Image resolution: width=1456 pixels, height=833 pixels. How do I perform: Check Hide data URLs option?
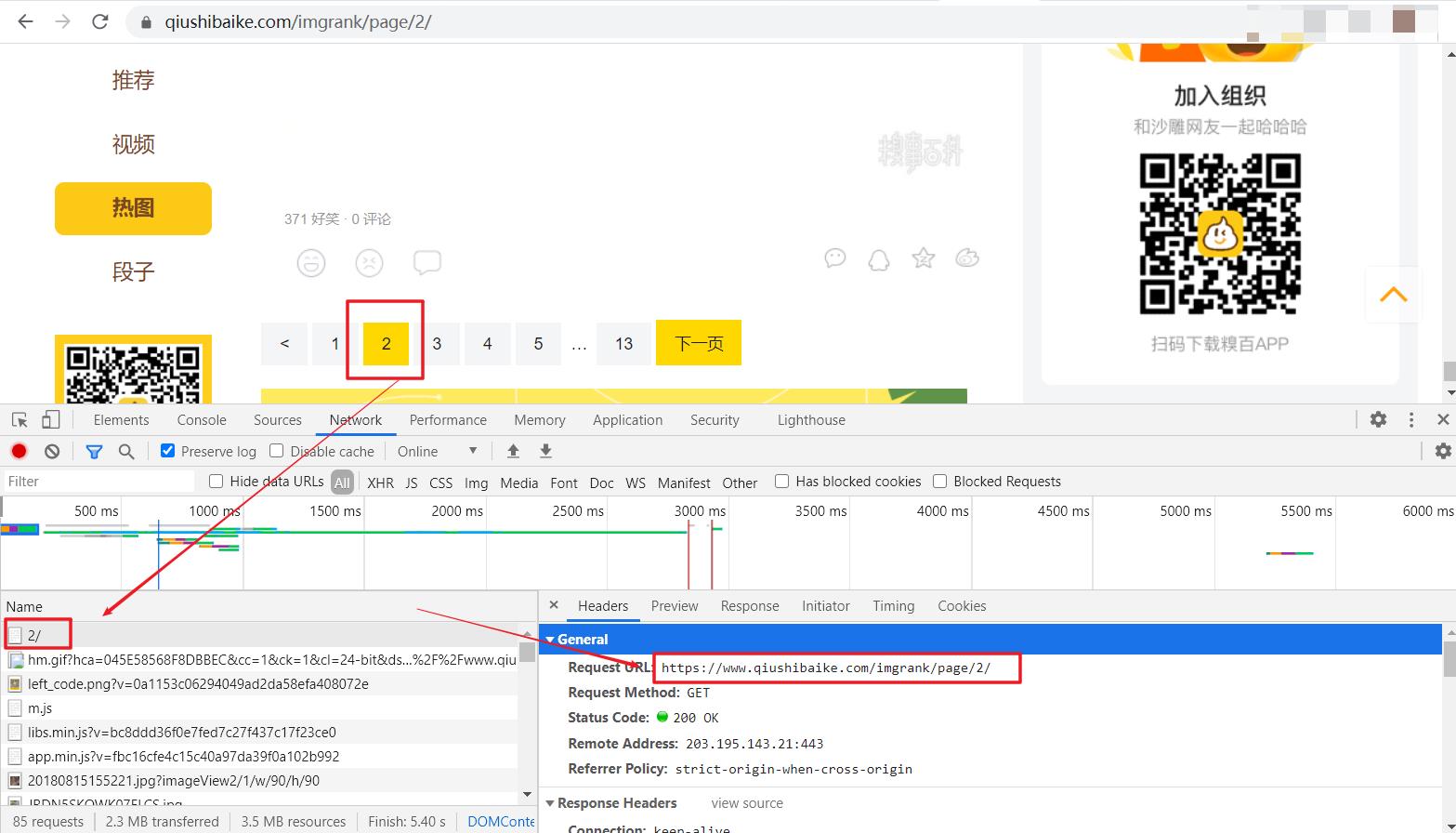[216, 481]
